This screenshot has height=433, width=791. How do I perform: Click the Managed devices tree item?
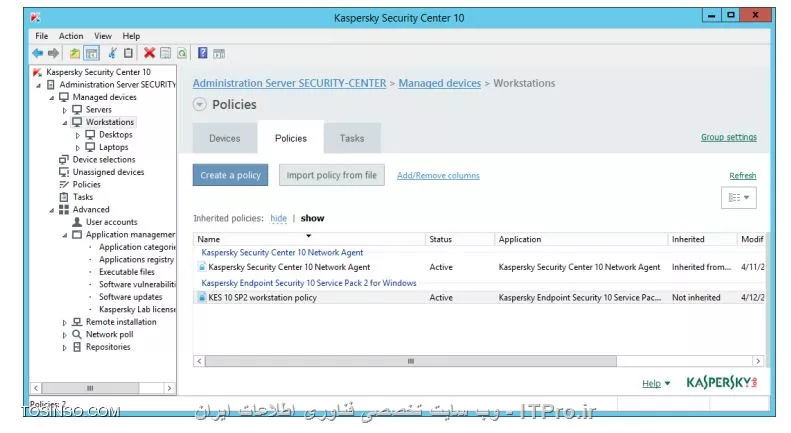coord(104,97)
